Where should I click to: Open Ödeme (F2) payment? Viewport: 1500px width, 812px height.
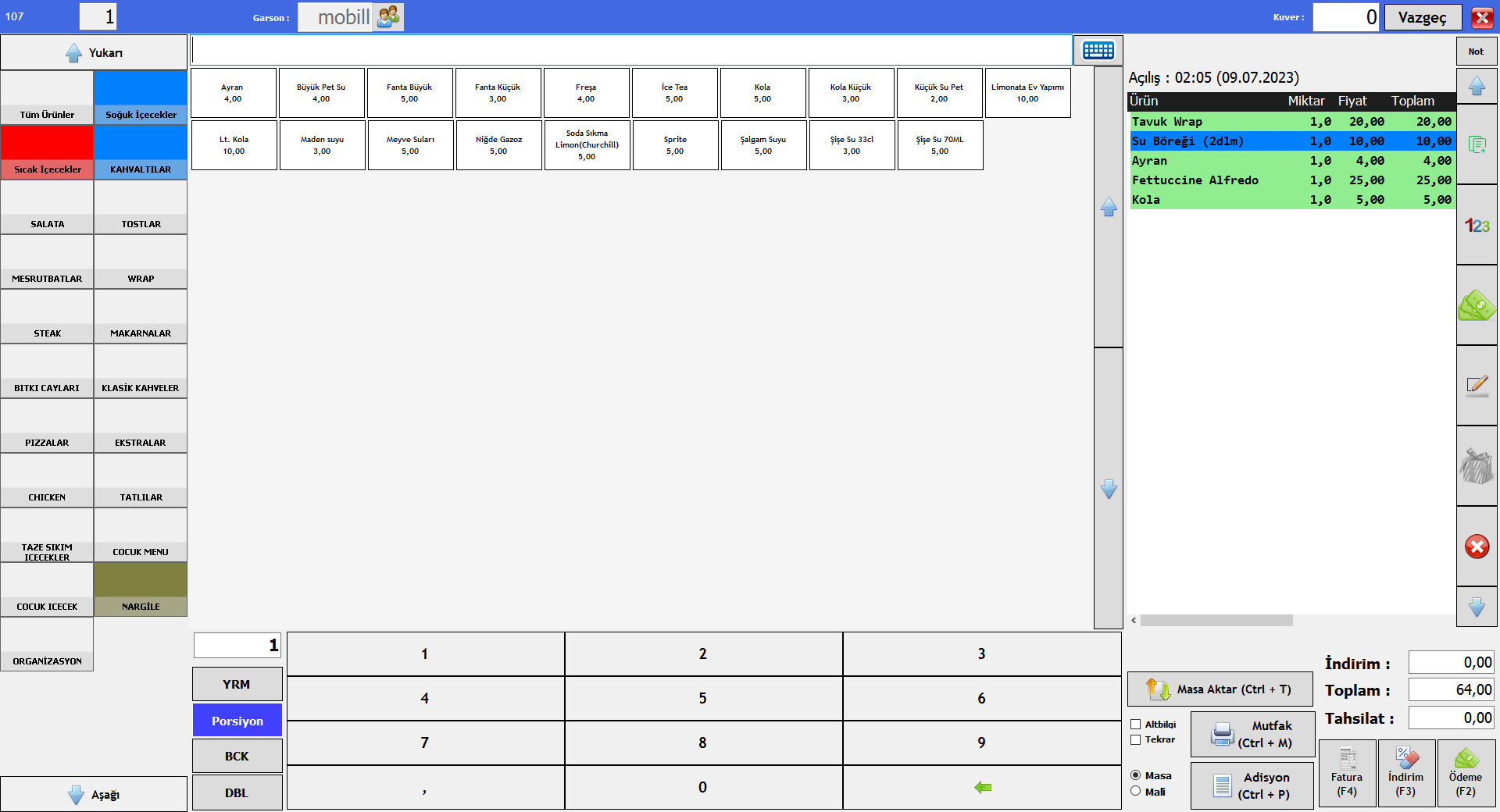click(1466, 773)
